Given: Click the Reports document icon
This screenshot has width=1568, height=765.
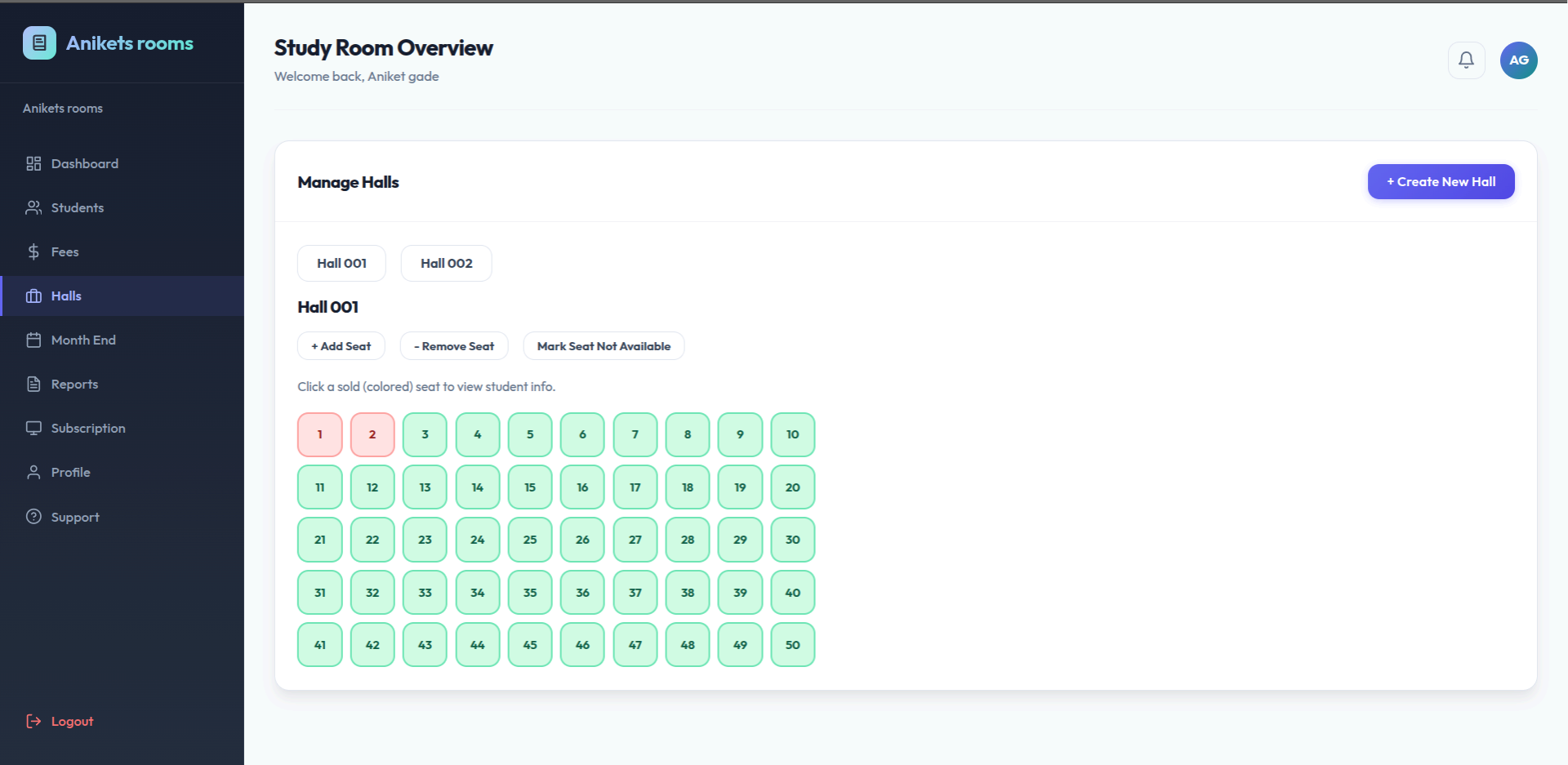Looking at the screenshot, I should tap(33, 384).
